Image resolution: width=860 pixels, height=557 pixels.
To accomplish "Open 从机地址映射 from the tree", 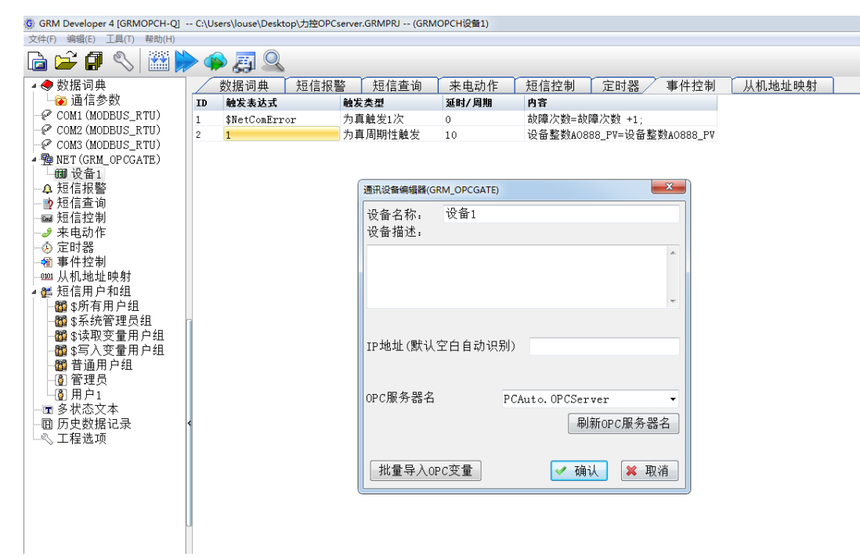I will [x=94, y=276].
